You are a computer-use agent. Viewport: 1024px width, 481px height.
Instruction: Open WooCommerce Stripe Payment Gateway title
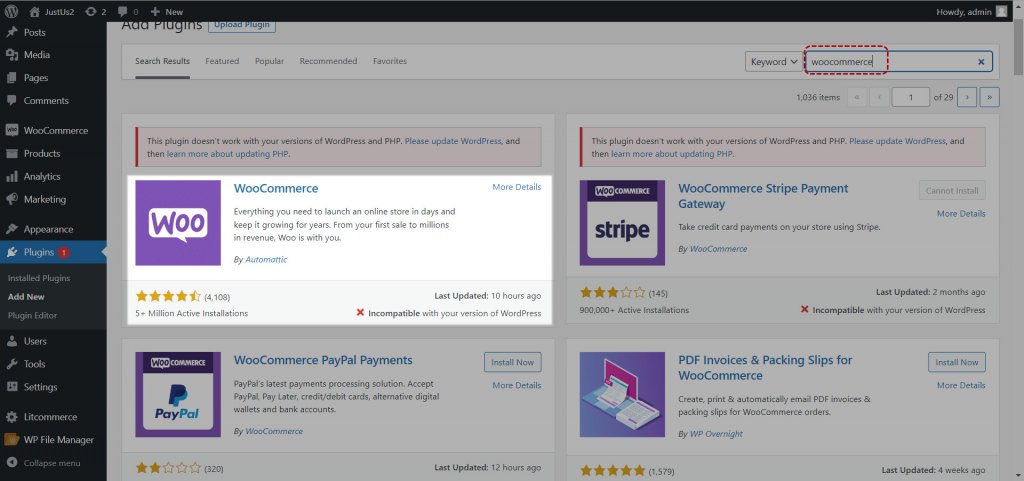[x=763, y=196]
